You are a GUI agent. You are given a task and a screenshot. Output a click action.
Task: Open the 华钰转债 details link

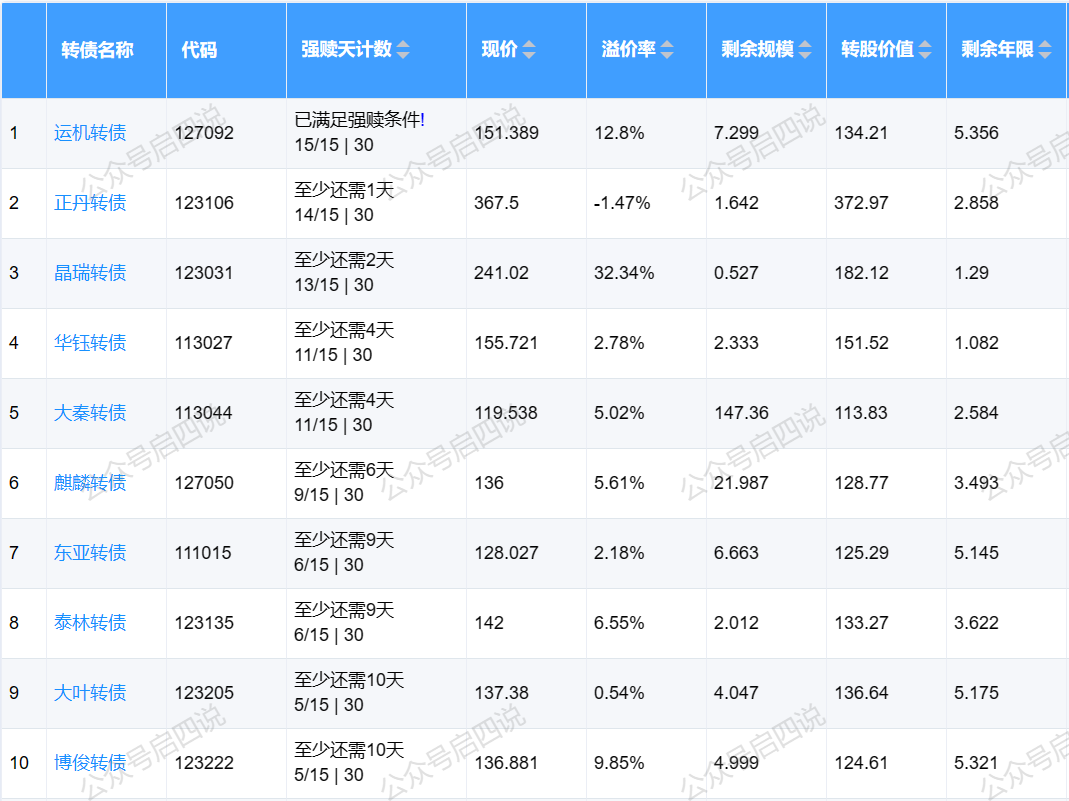(x=90, y=343)
